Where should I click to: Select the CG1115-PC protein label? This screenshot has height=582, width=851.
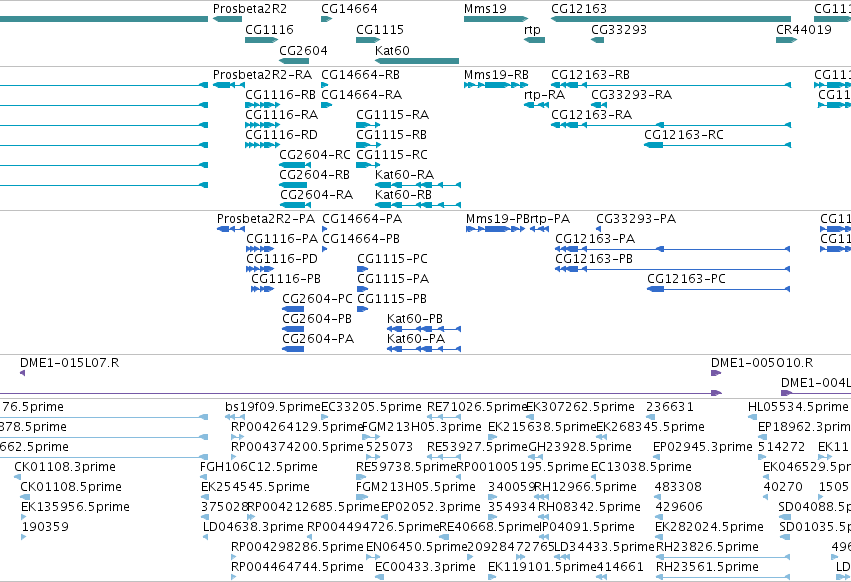click(x=392, y=259)
